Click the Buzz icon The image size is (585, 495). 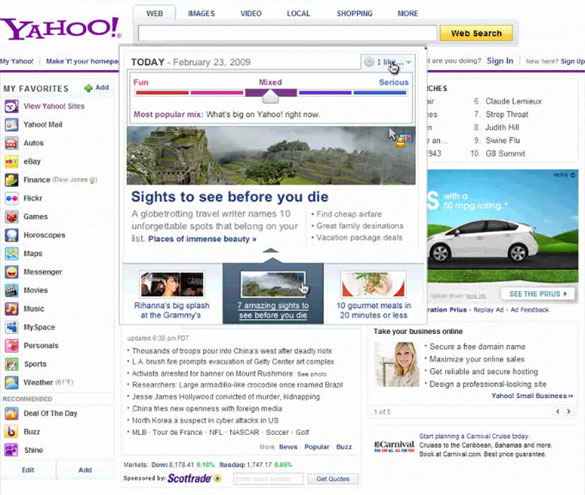coord(12,432)
